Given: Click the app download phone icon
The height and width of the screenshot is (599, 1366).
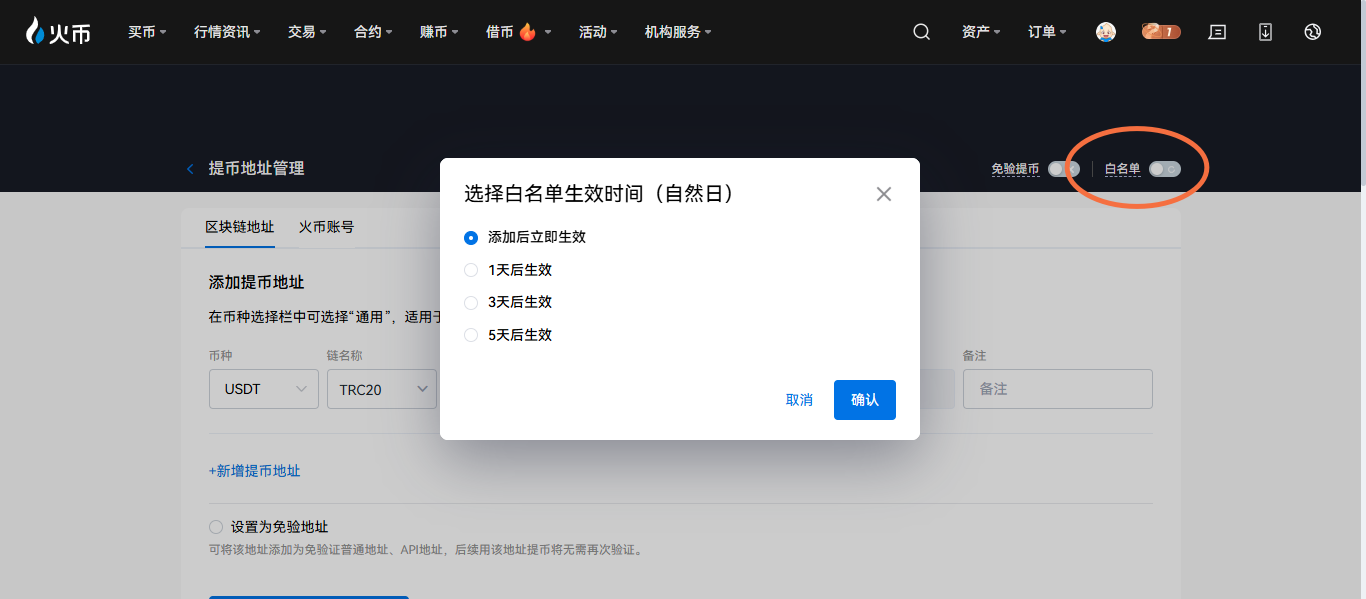Looking at the screenshot, I should pyautogui.click(x=1265, y=32).
